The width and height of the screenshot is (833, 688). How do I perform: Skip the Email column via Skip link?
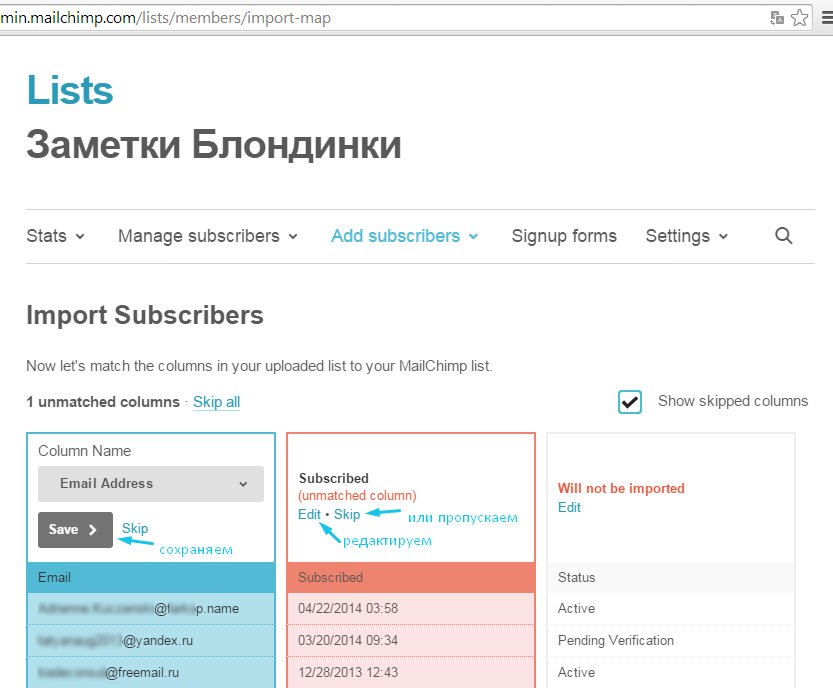135,528
